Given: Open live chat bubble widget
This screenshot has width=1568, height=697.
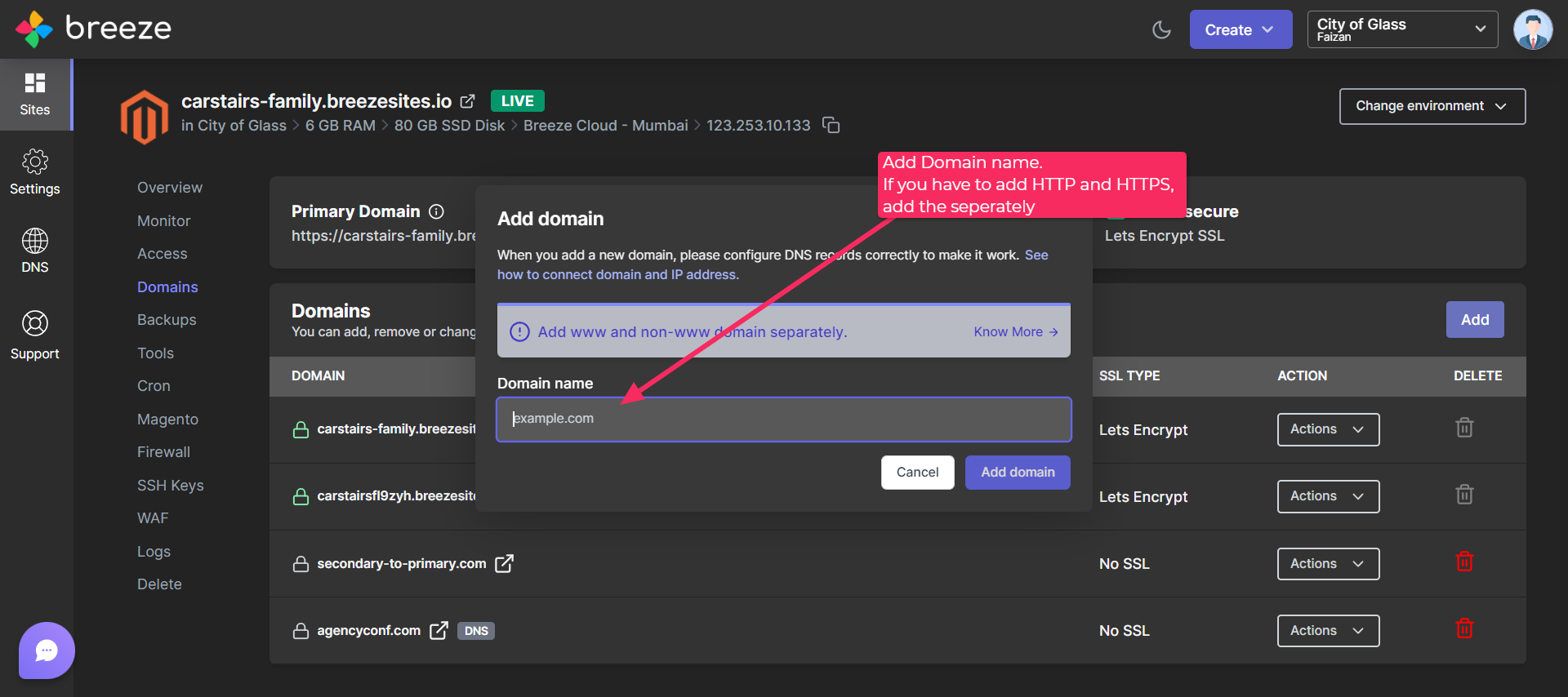Looking at the screenshot, I should pos(47,650).
